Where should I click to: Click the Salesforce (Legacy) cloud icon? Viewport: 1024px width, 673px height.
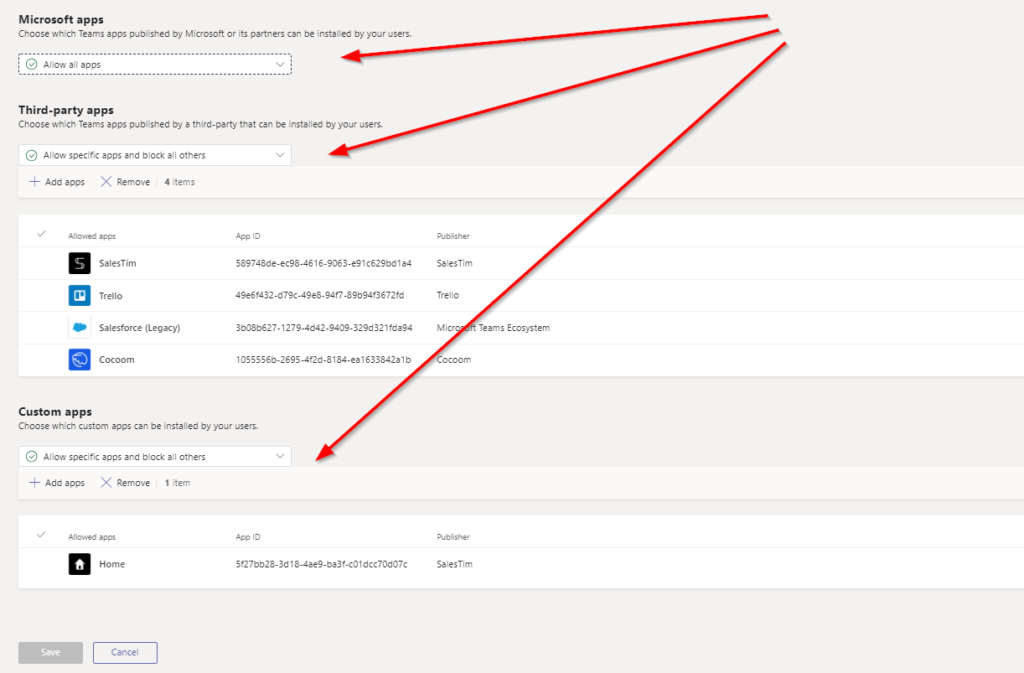(x=80, y=327)
